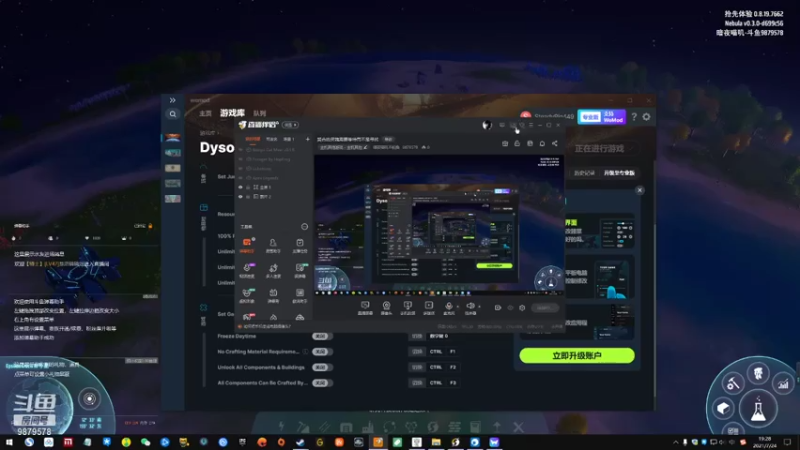Click the record icon in streaming toolbar
Image resolution: width=800 pixels, height=450 pixels.
click(x=497, y=308)
